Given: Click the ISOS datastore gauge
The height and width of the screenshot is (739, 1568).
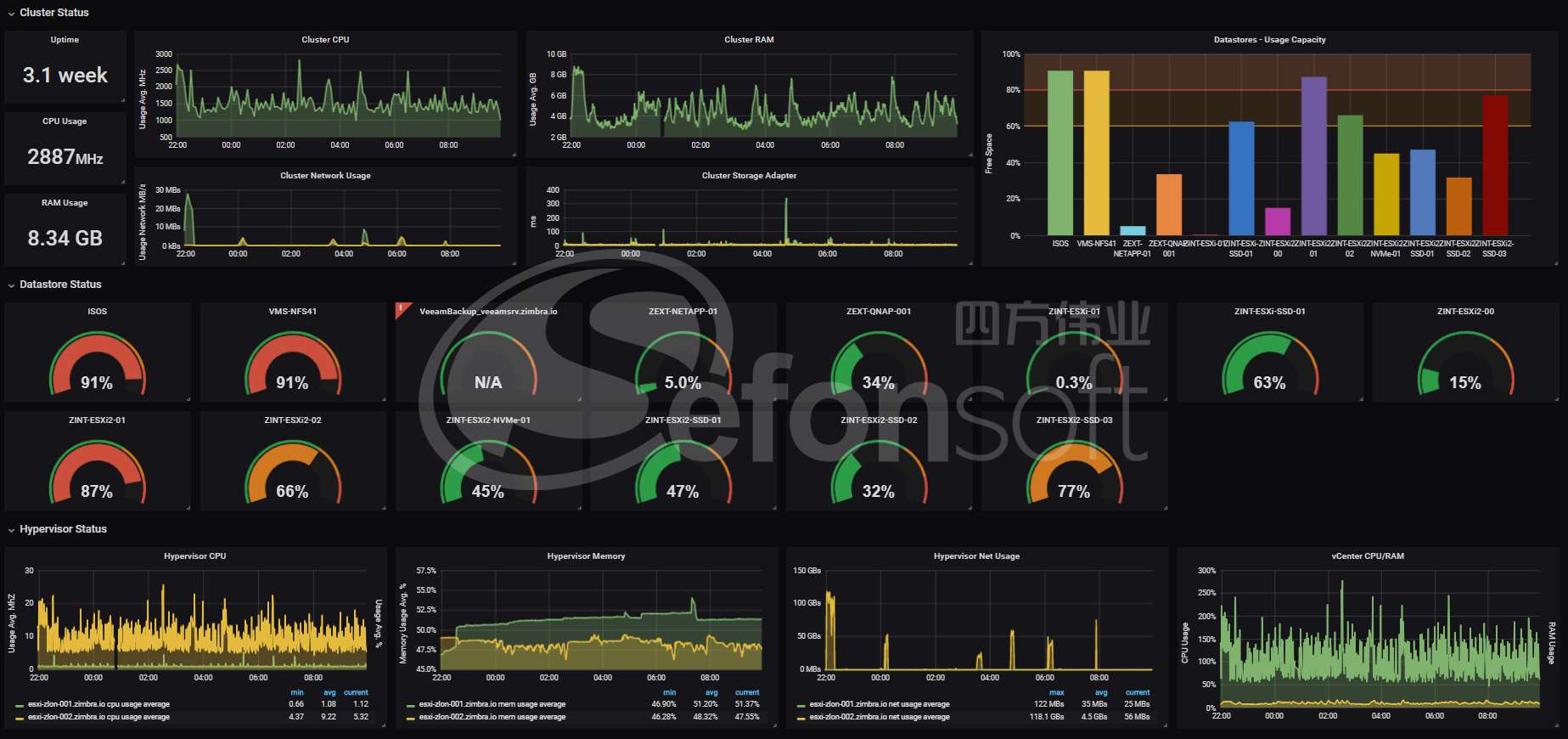Looking at the screenshot, I should pos(97,365).
